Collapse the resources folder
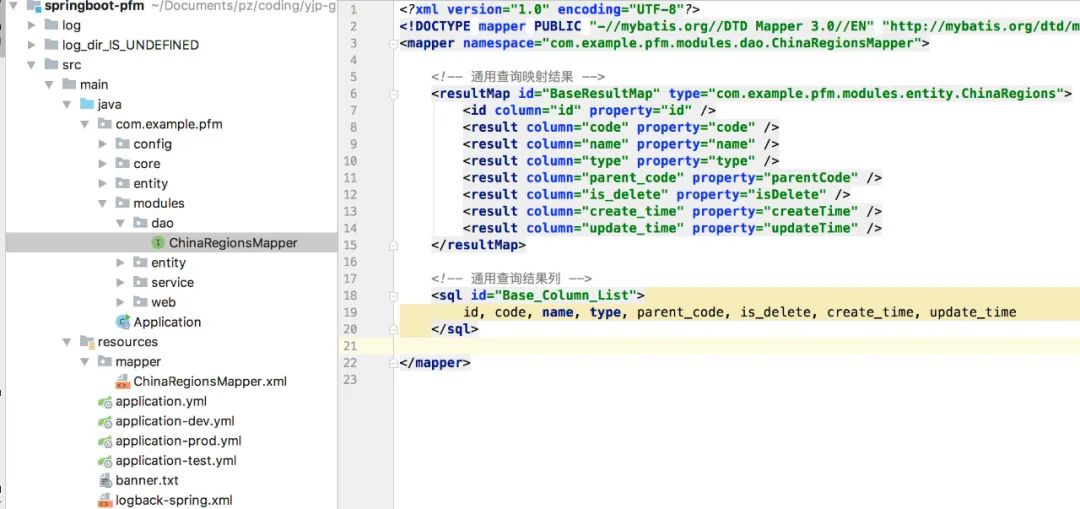The height and width of the screenshot is (509, 1080). pyautogui.click(x=68, y=342)
